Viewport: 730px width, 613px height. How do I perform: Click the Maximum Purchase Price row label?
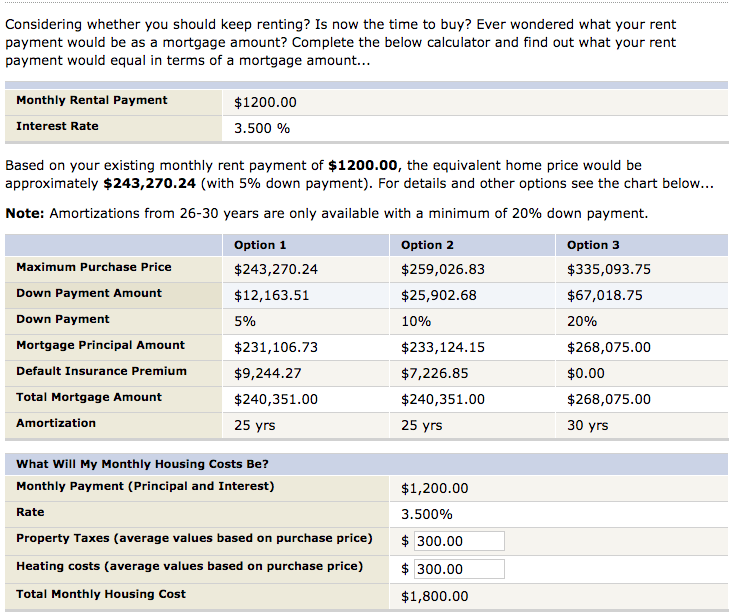tap(94, 267)
